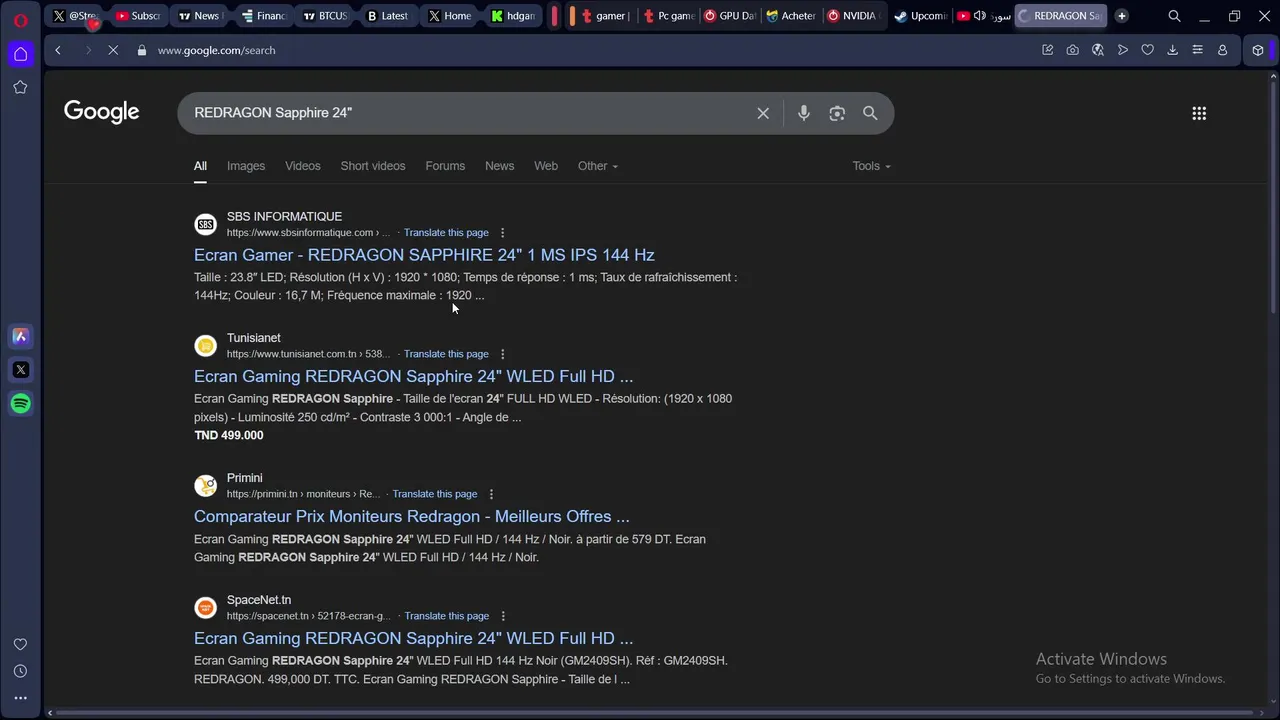Image resolution: width=1280 pixels, height=720 pixels.
Task: Translate the Tunisianet page
Action: click(446, 354)
